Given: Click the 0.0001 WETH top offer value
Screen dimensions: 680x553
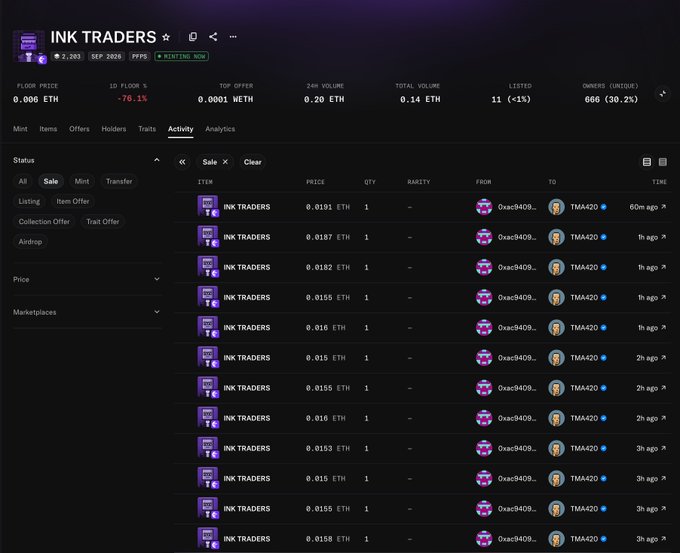Looking at the screenshot, I should tap(226, 99).
